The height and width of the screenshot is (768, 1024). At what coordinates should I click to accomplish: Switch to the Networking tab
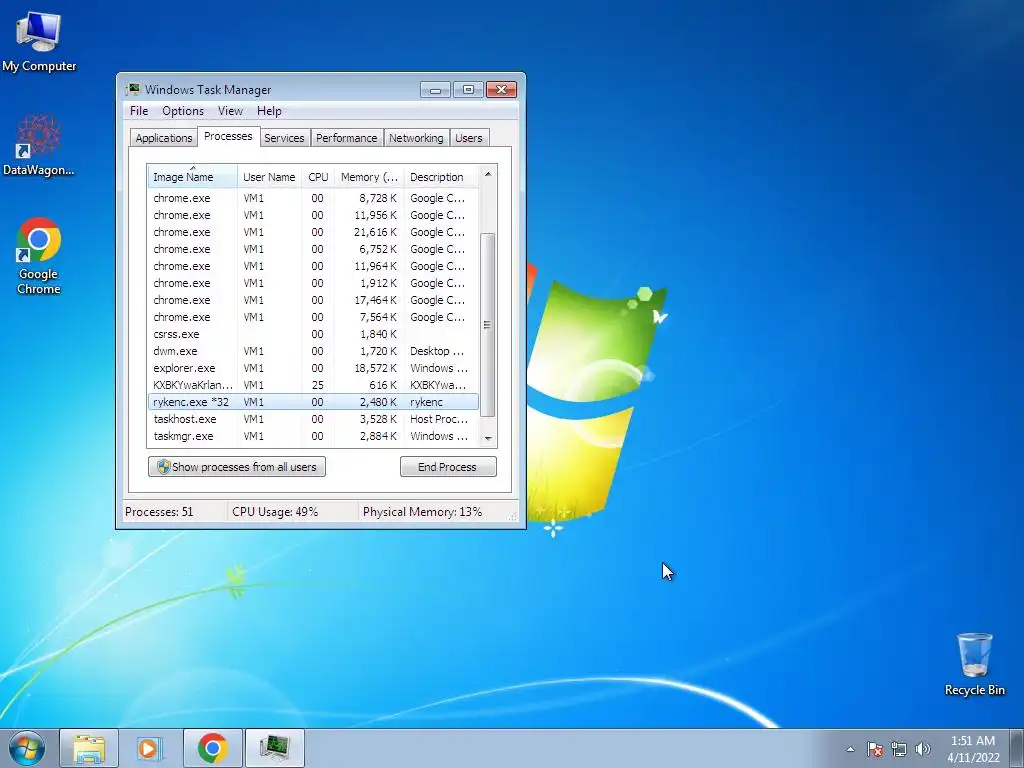point(416,138)
